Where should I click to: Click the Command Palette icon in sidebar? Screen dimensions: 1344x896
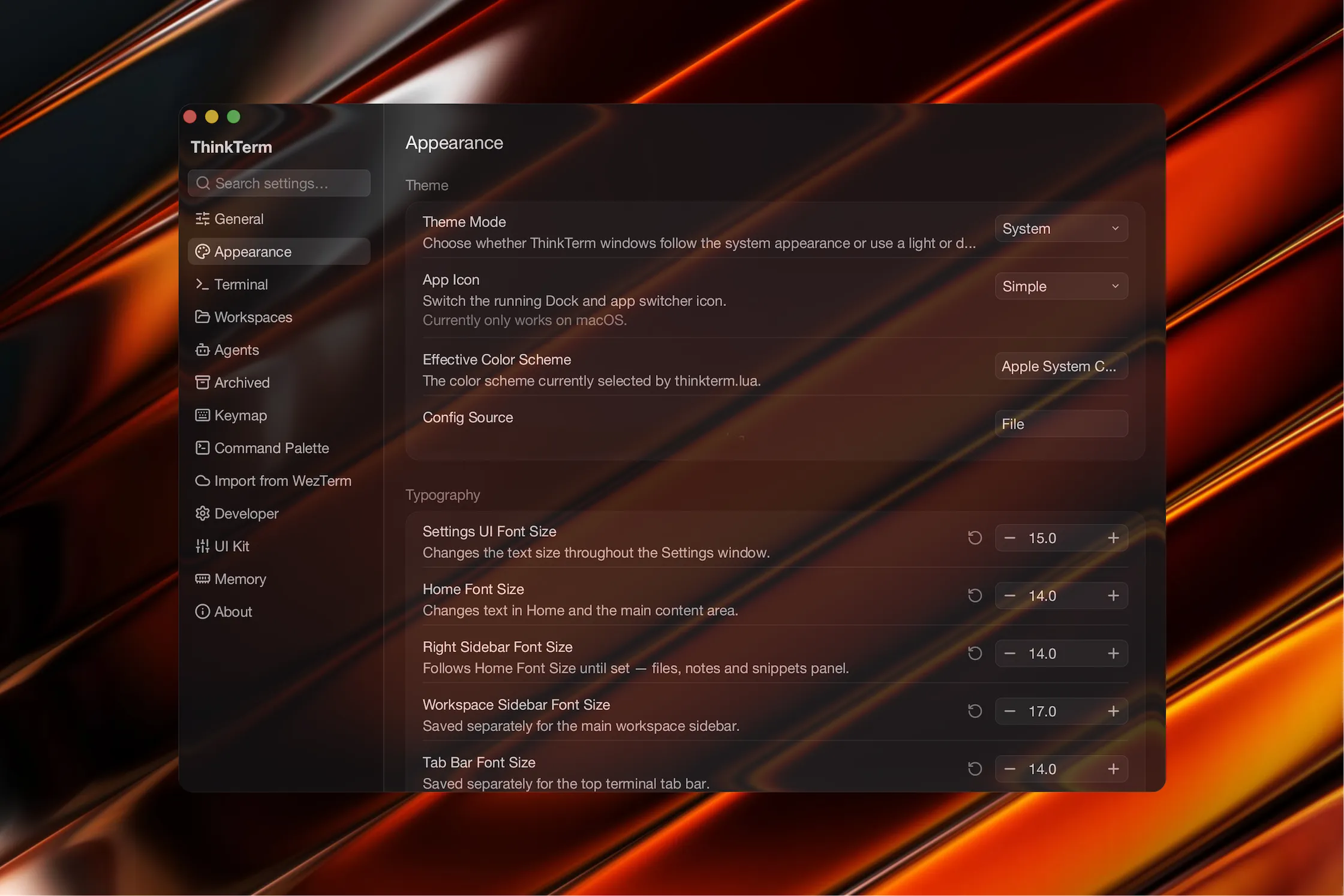click(x=202, y=448)
